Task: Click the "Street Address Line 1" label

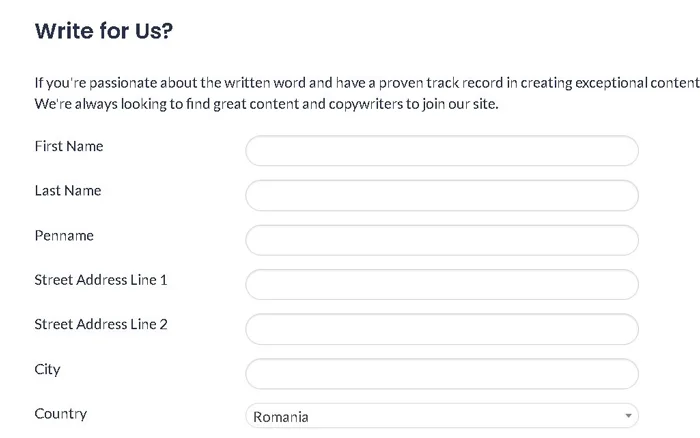Action: [101, 280]
